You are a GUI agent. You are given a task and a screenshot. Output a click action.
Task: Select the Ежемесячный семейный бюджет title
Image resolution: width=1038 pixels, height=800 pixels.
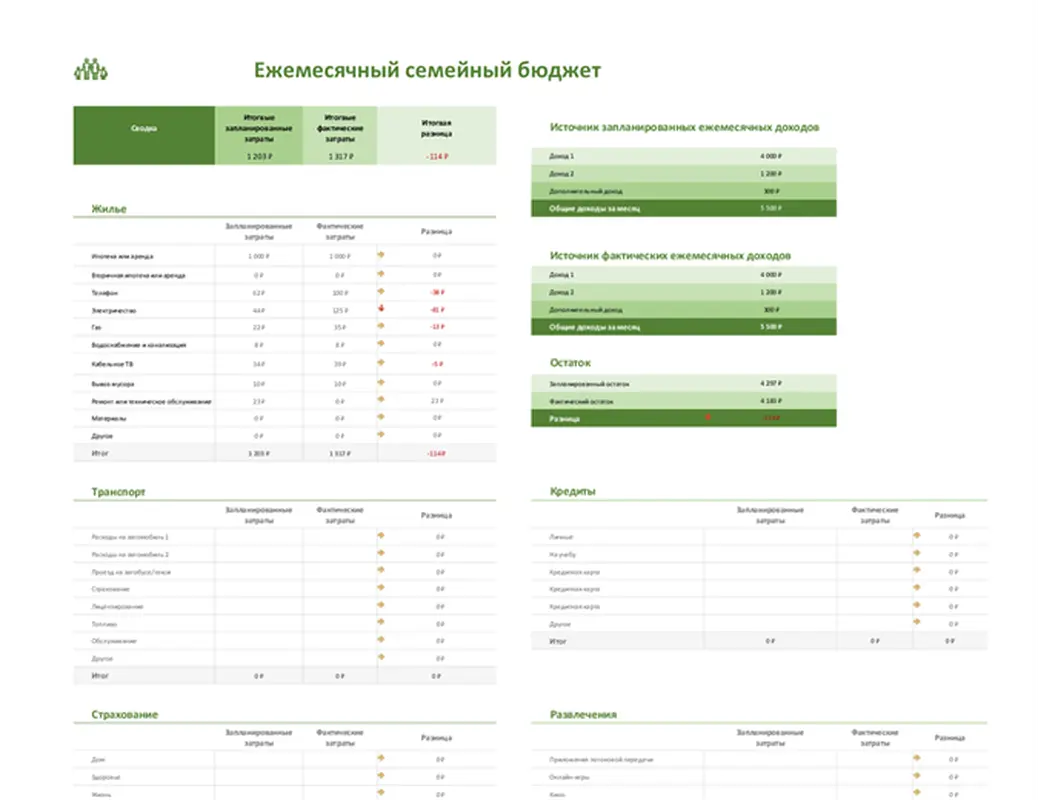(427, 70)
